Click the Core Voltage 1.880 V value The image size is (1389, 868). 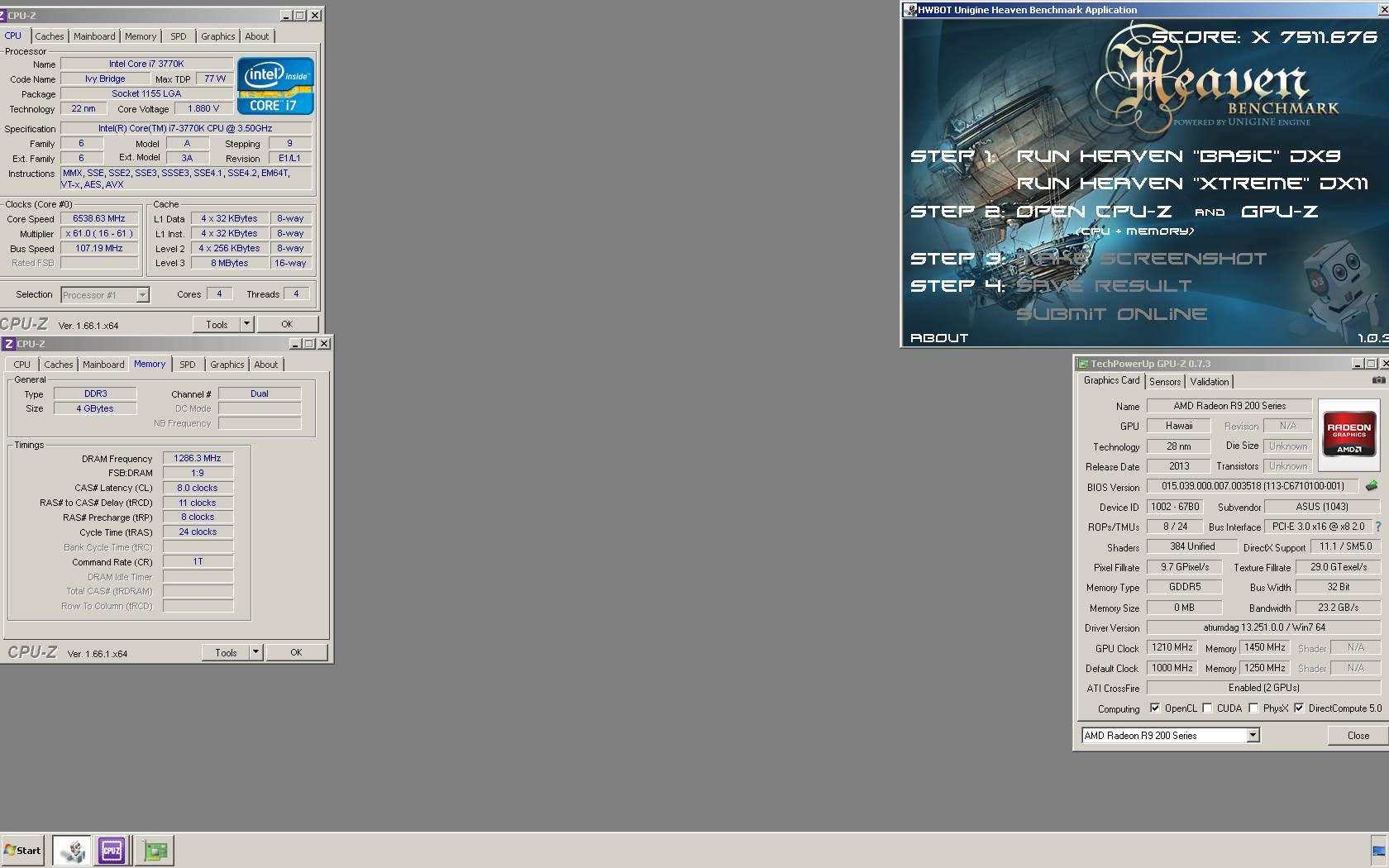[x=203, y=108]
